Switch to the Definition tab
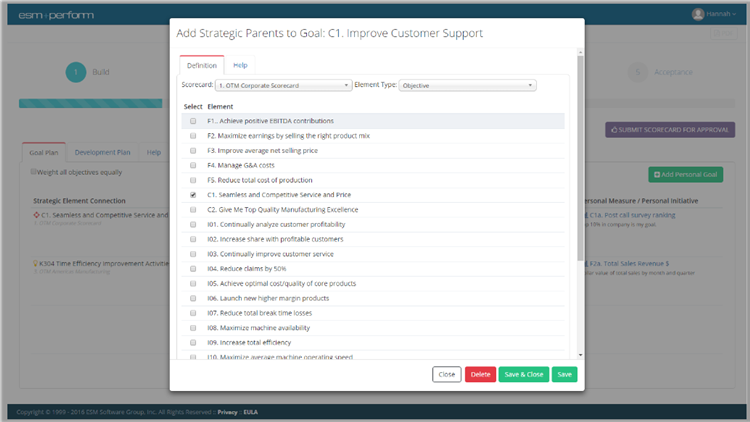Screen dimensions: 750x422 pos(202,66)
